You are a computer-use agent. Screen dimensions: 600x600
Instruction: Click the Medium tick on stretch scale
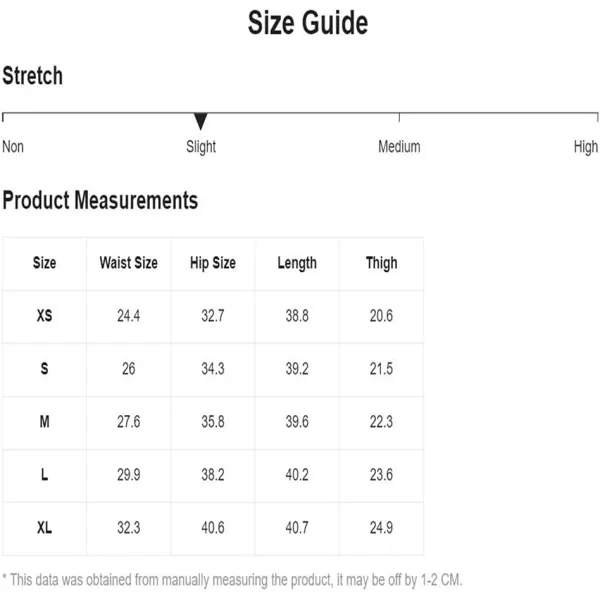click(x=399, y=117)
